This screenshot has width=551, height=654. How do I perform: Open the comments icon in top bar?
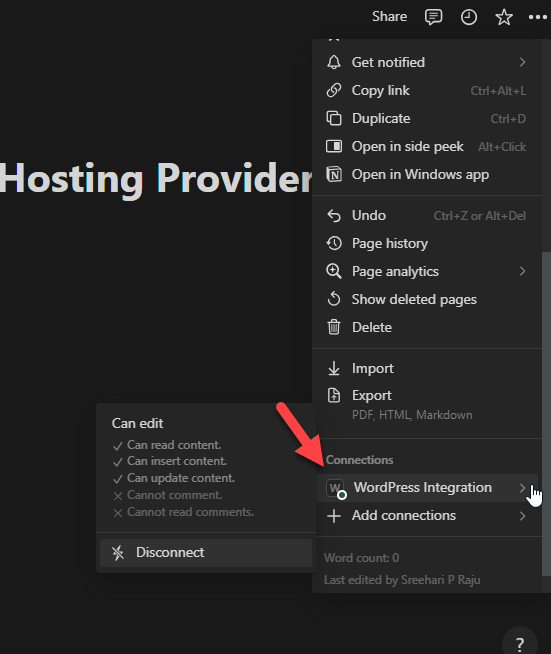point(433,17)
